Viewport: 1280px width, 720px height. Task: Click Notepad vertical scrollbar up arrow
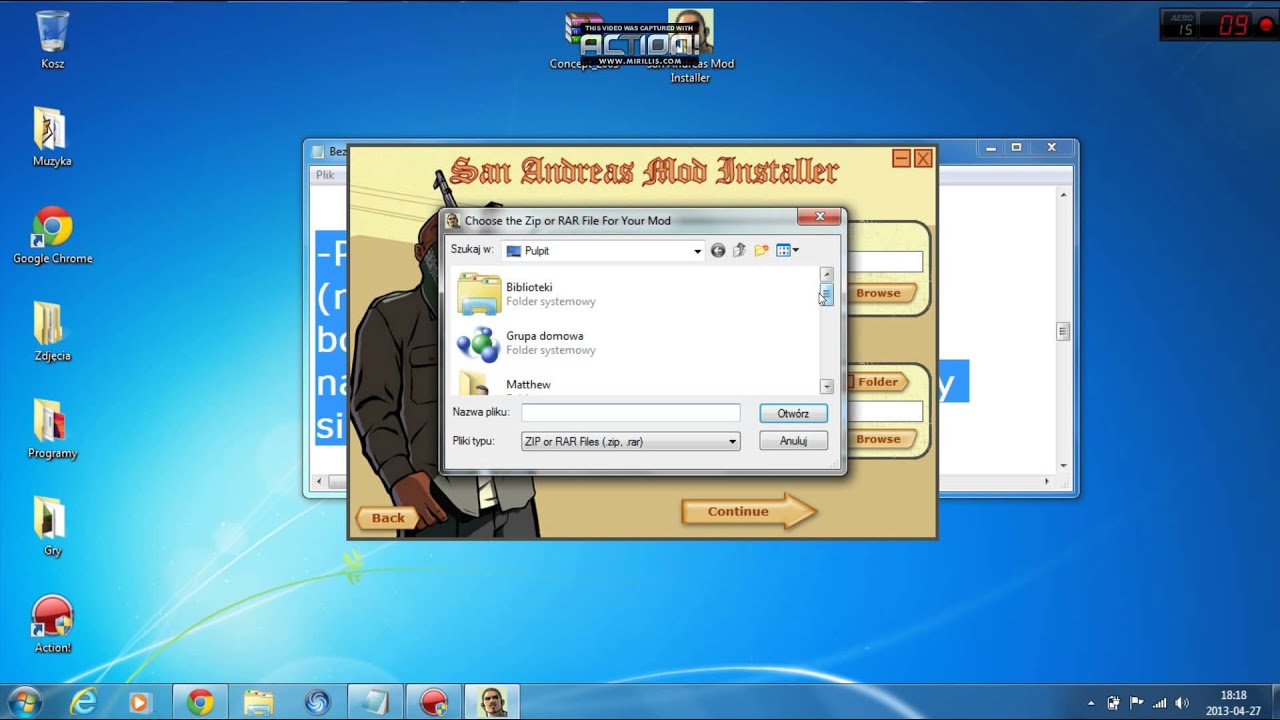[x=1063, y=195]
